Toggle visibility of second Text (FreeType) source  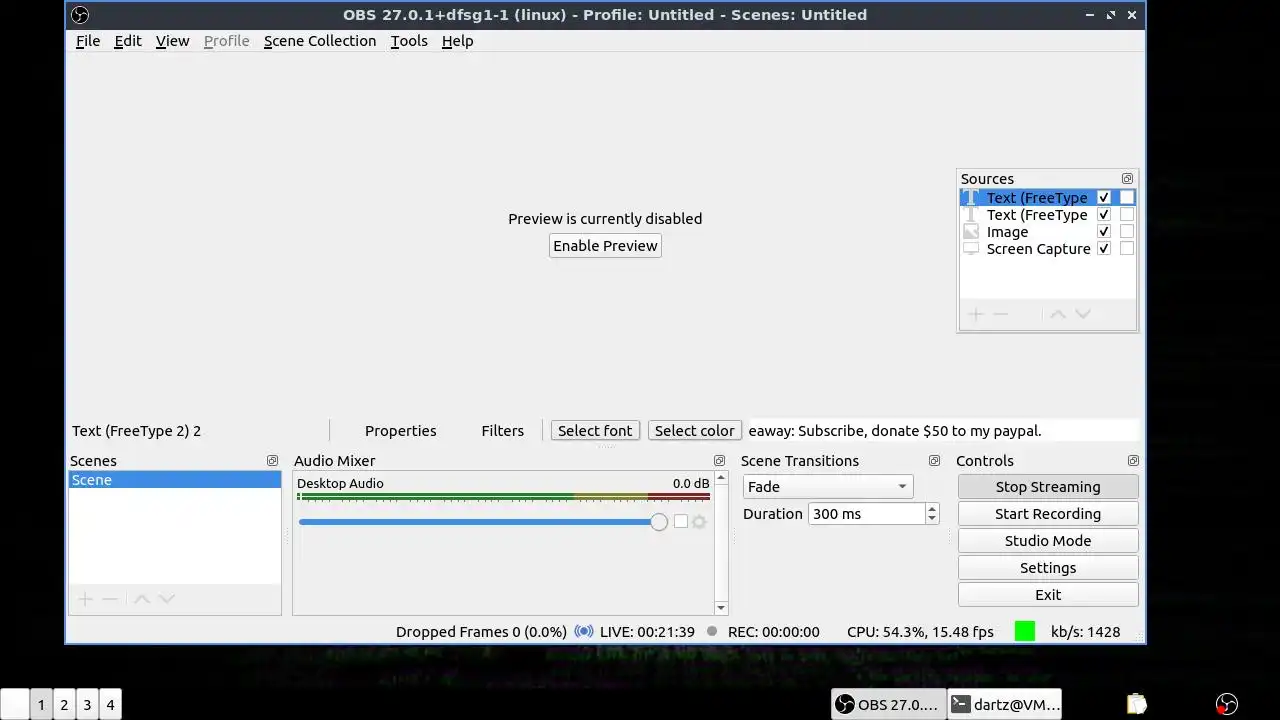point(1104,215)
